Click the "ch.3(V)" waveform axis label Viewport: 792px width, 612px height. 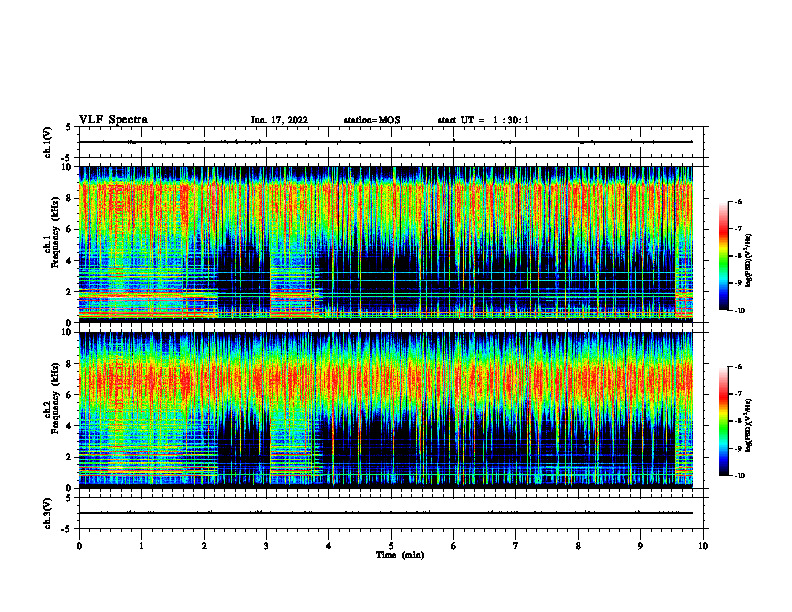tap(48, 513)
